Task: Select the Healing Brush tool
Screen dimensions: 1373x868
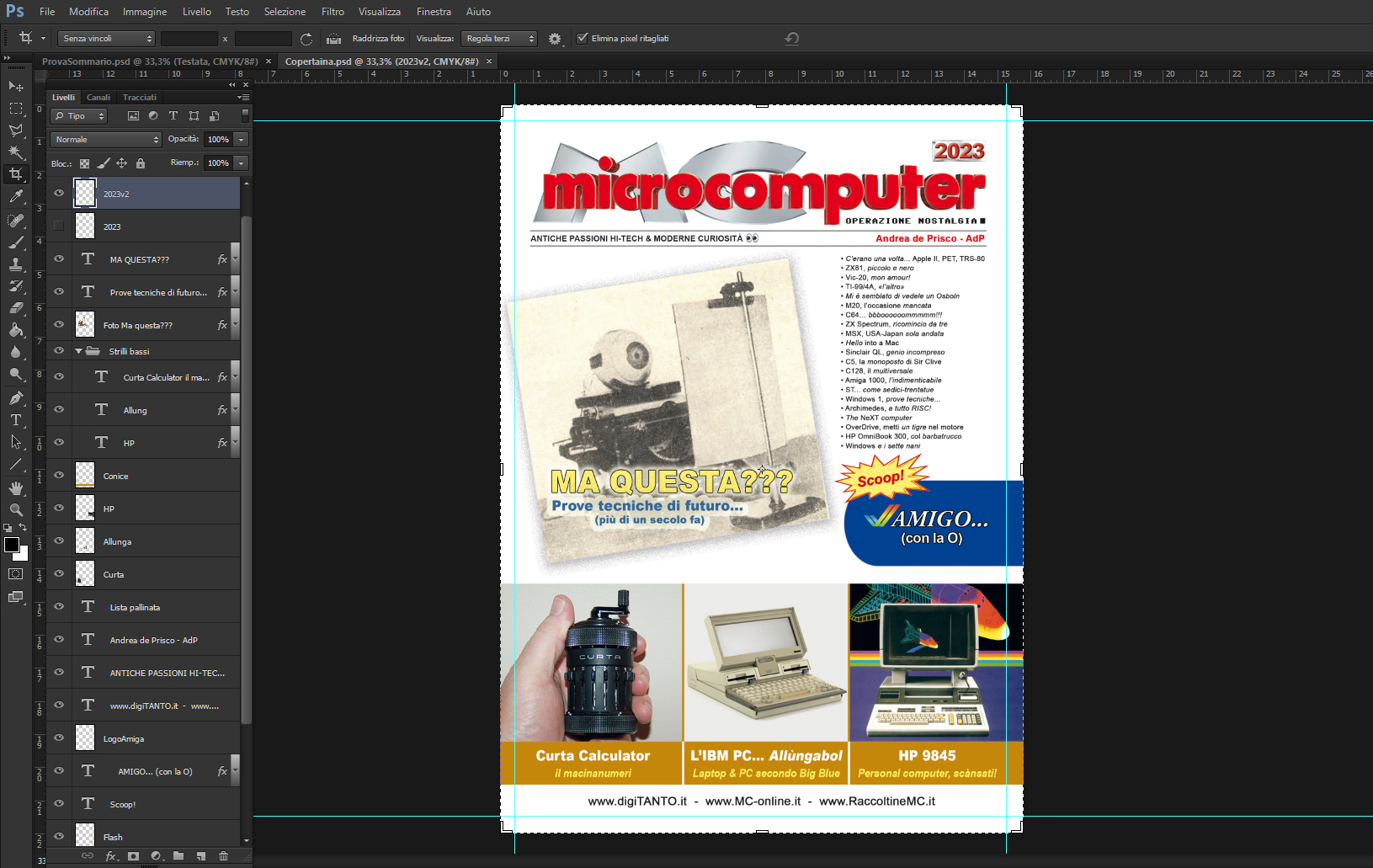Action: [x=16, y=221]
